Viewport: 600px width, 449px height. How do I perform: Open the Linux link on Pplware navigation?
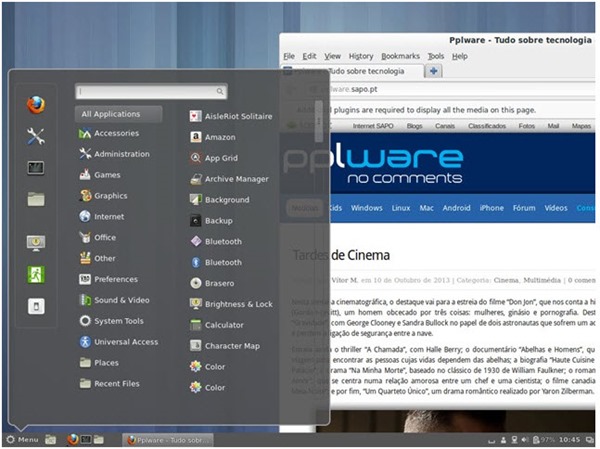[401, 208]
